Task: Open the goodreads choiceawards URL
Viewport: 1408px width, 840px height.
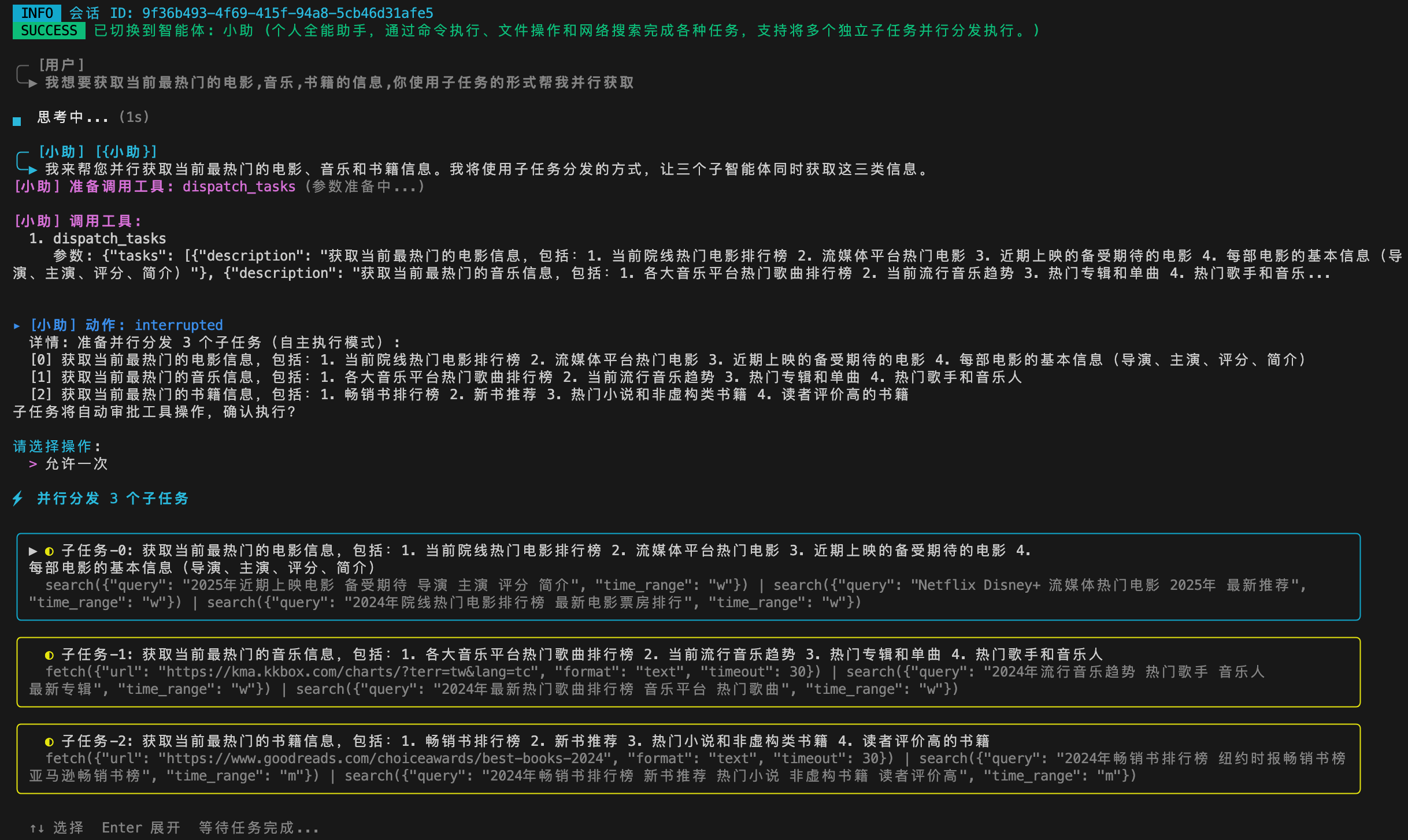Action: 384,759
